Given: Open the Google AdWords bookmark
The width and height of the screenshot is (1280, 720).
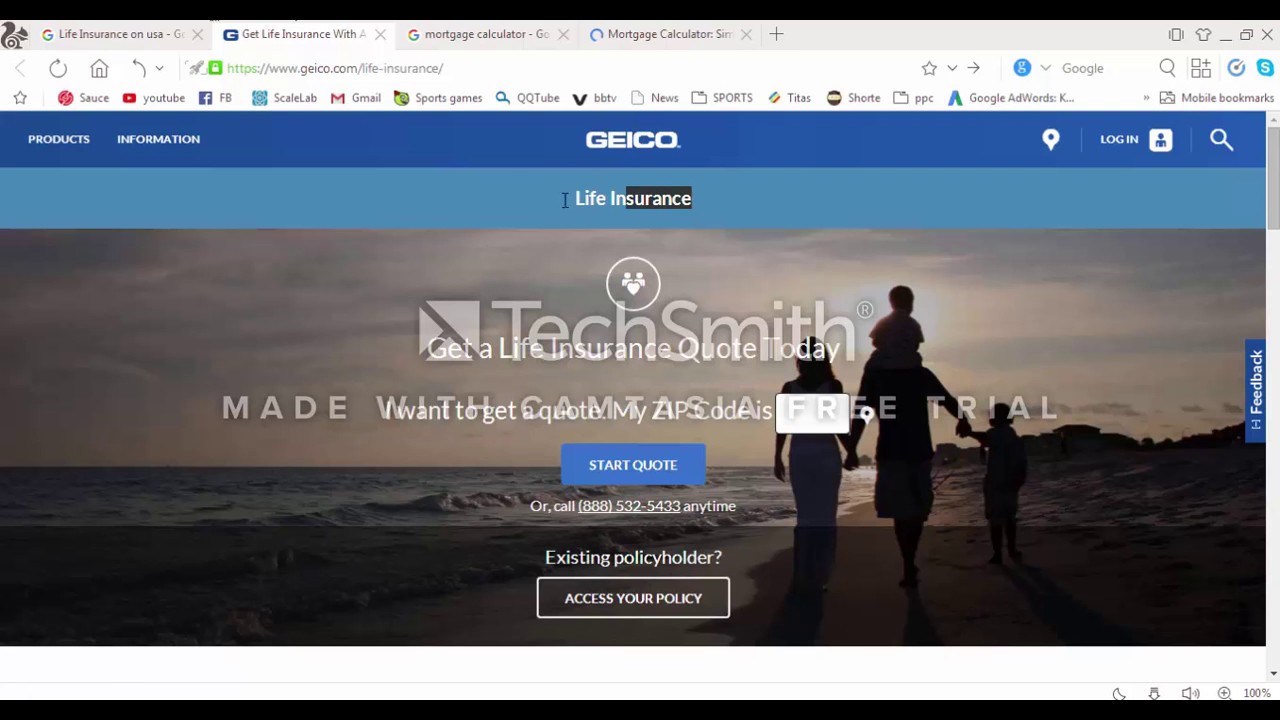Looking at the screenshot, I should coord(1010,98).
